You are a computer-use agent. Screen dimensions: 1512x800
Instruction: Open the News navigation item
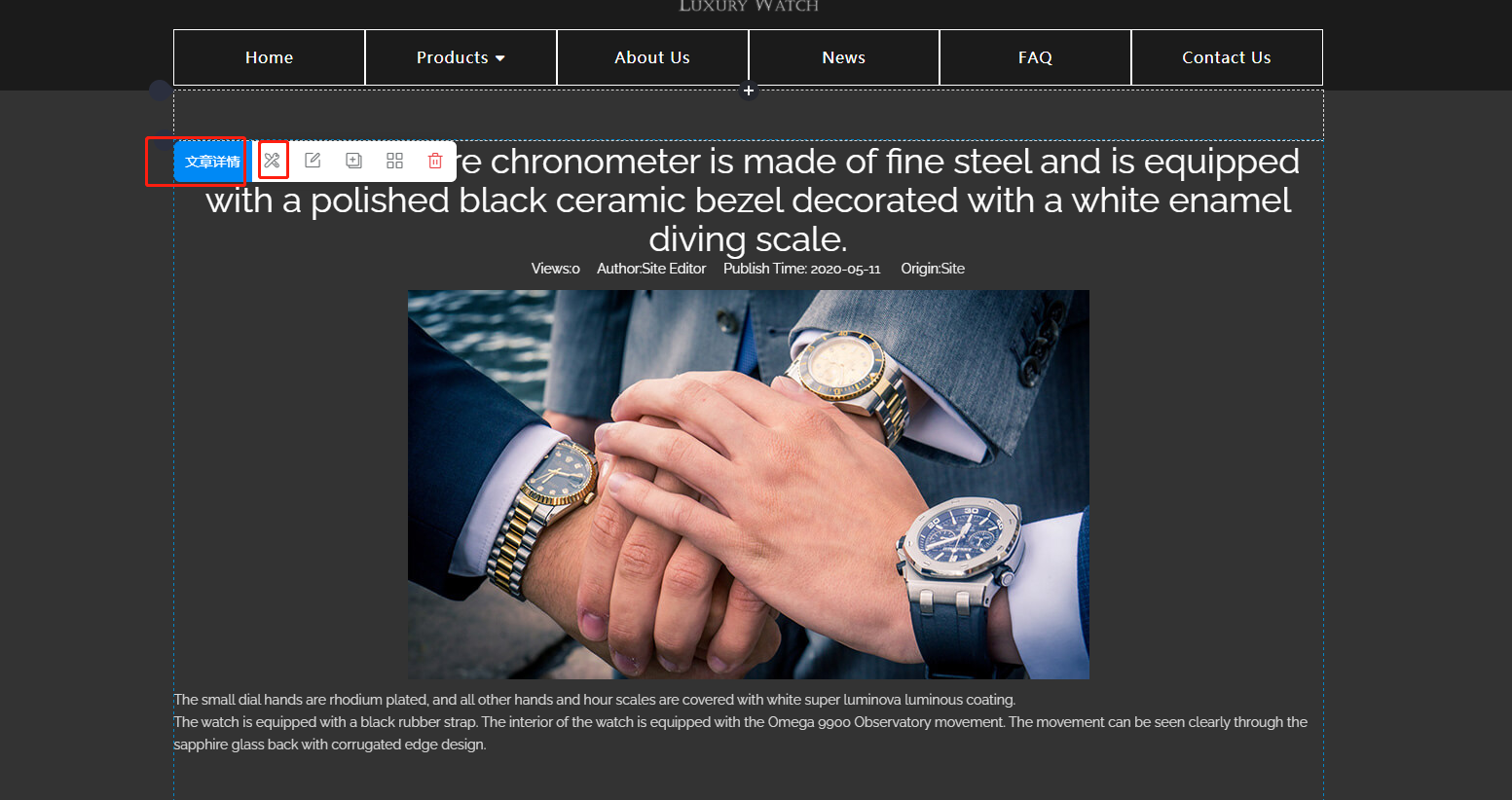(844, 57)
